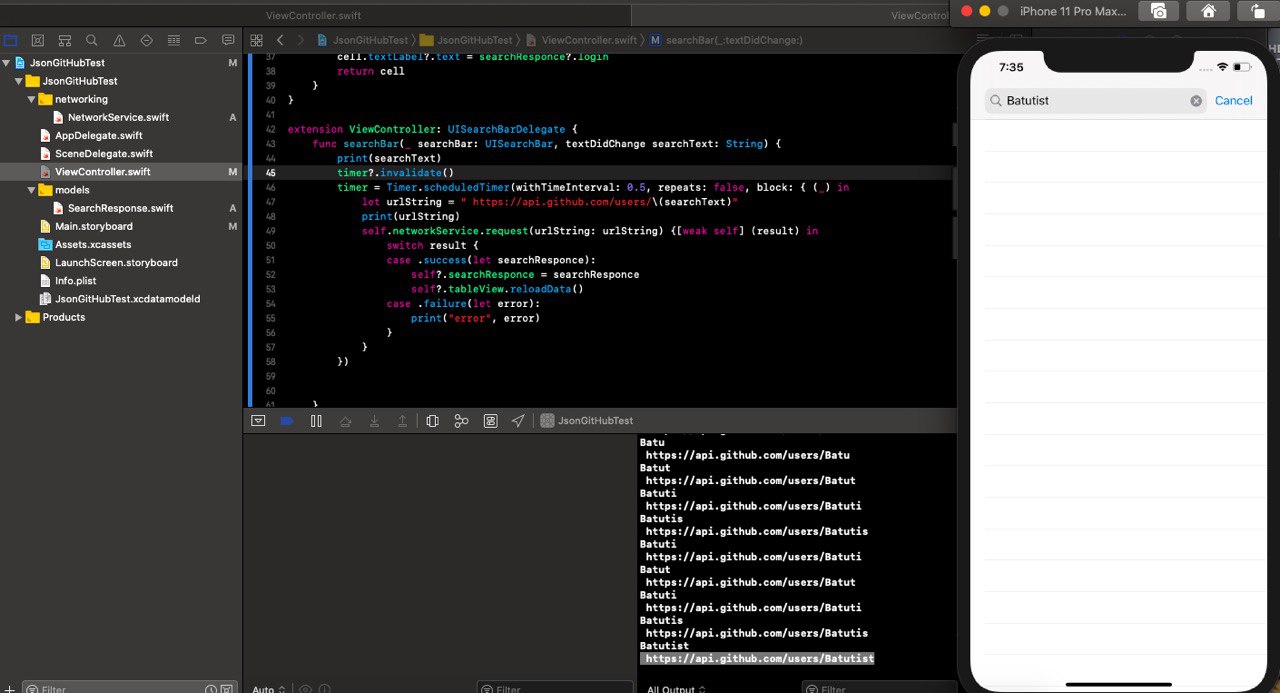The image size is (1280, 693).
Task: Open the Source Control navigator
Action: click(x=37, y=41)
